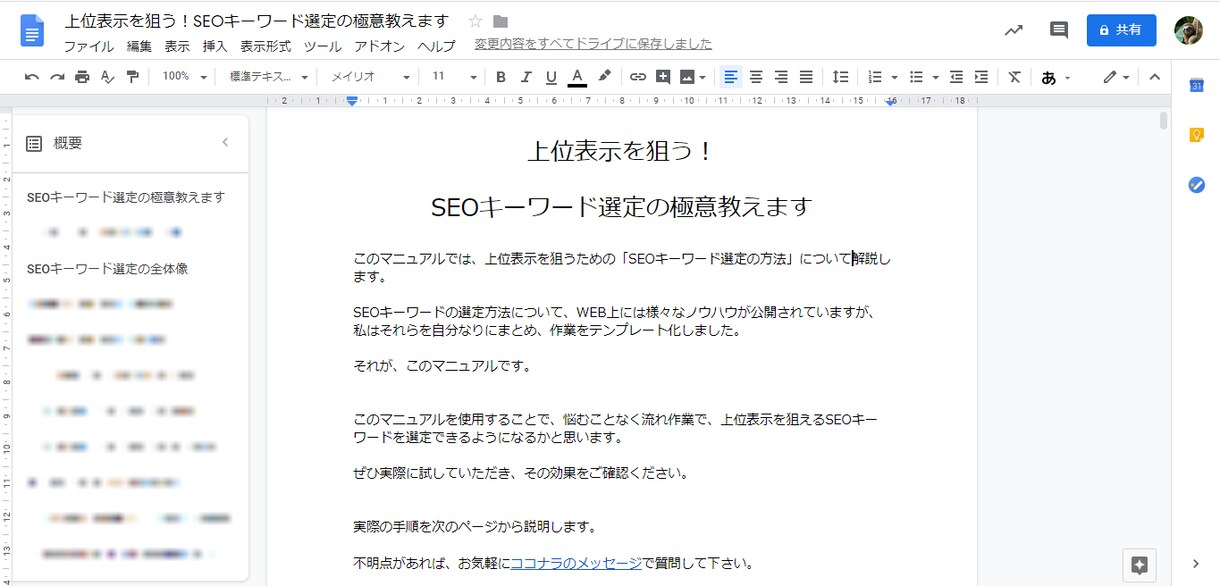The width and height of the screenshot is (1220, 586).
Task: Open line spacing options
Action: [841, 77]
